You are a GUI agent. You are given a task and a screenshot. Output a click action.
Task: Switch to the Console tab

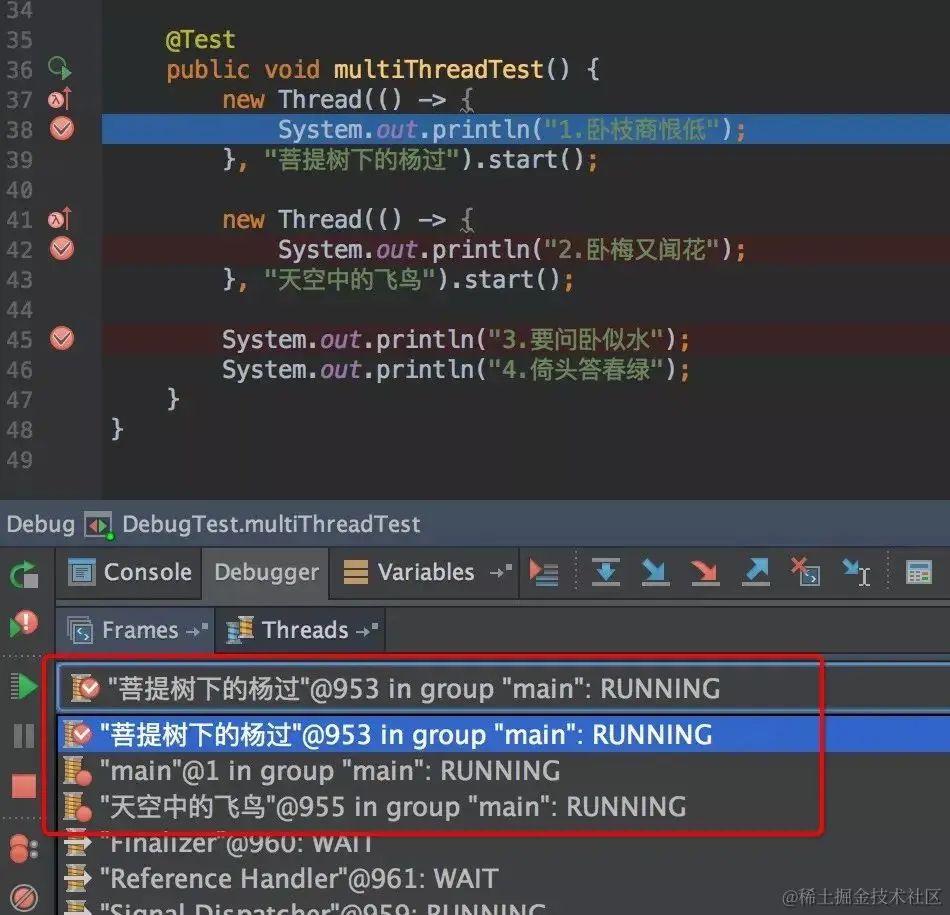130,572
